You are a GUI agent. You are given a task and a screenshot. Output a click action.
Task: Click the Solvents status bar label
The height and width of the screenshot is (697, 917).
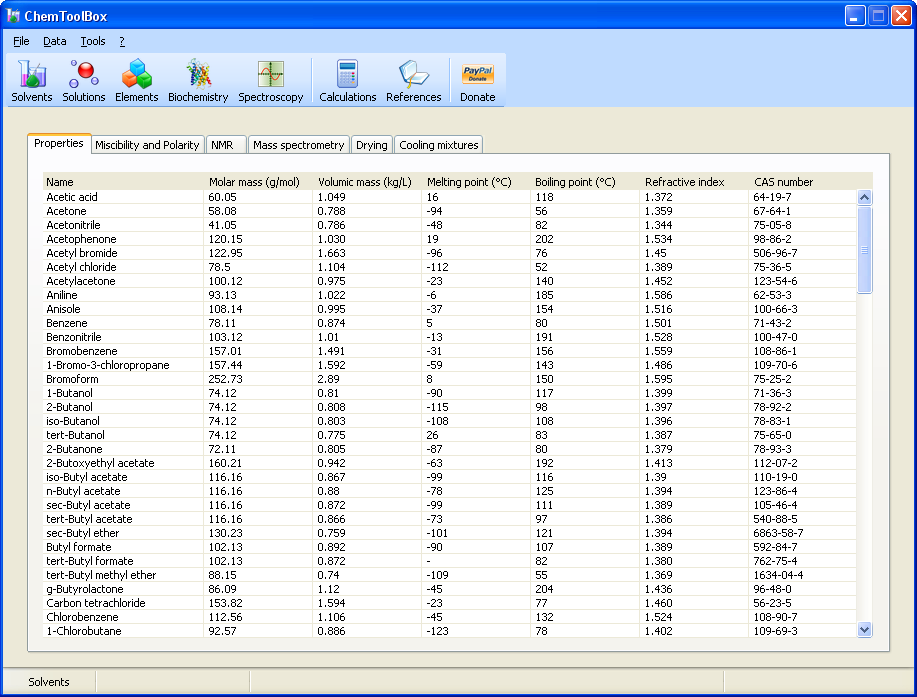(49, 682)
